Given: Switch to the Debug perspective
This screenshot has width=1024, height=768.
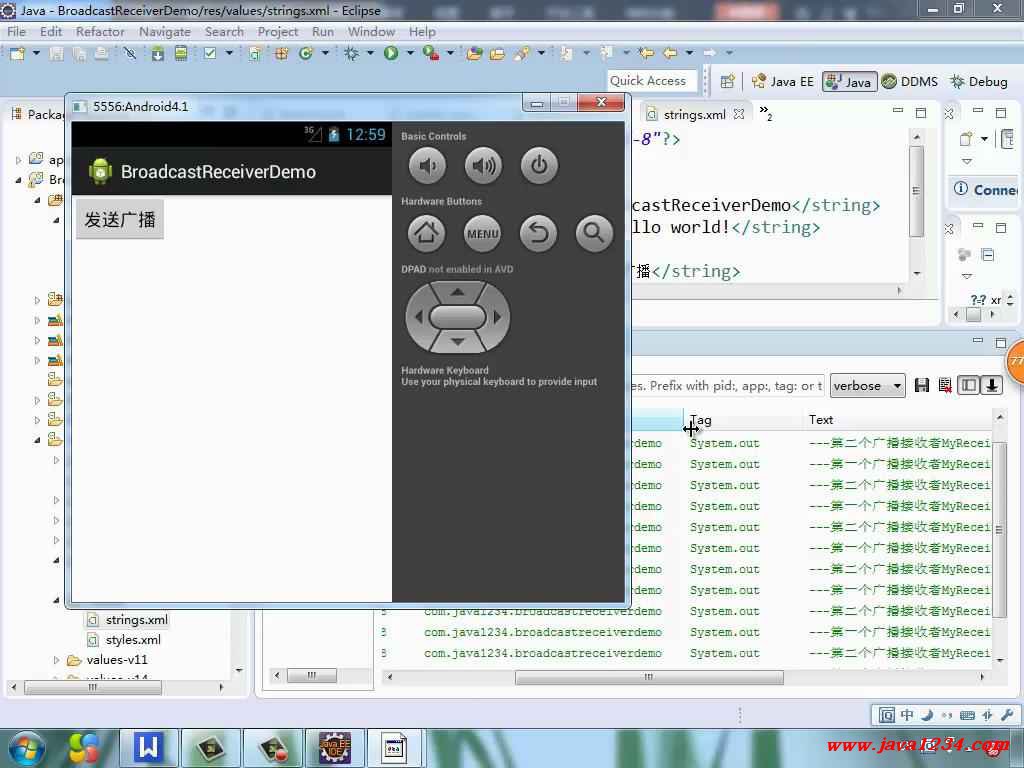Looking at the screenshot, I should pyautogui.click(x=979, y=82).
